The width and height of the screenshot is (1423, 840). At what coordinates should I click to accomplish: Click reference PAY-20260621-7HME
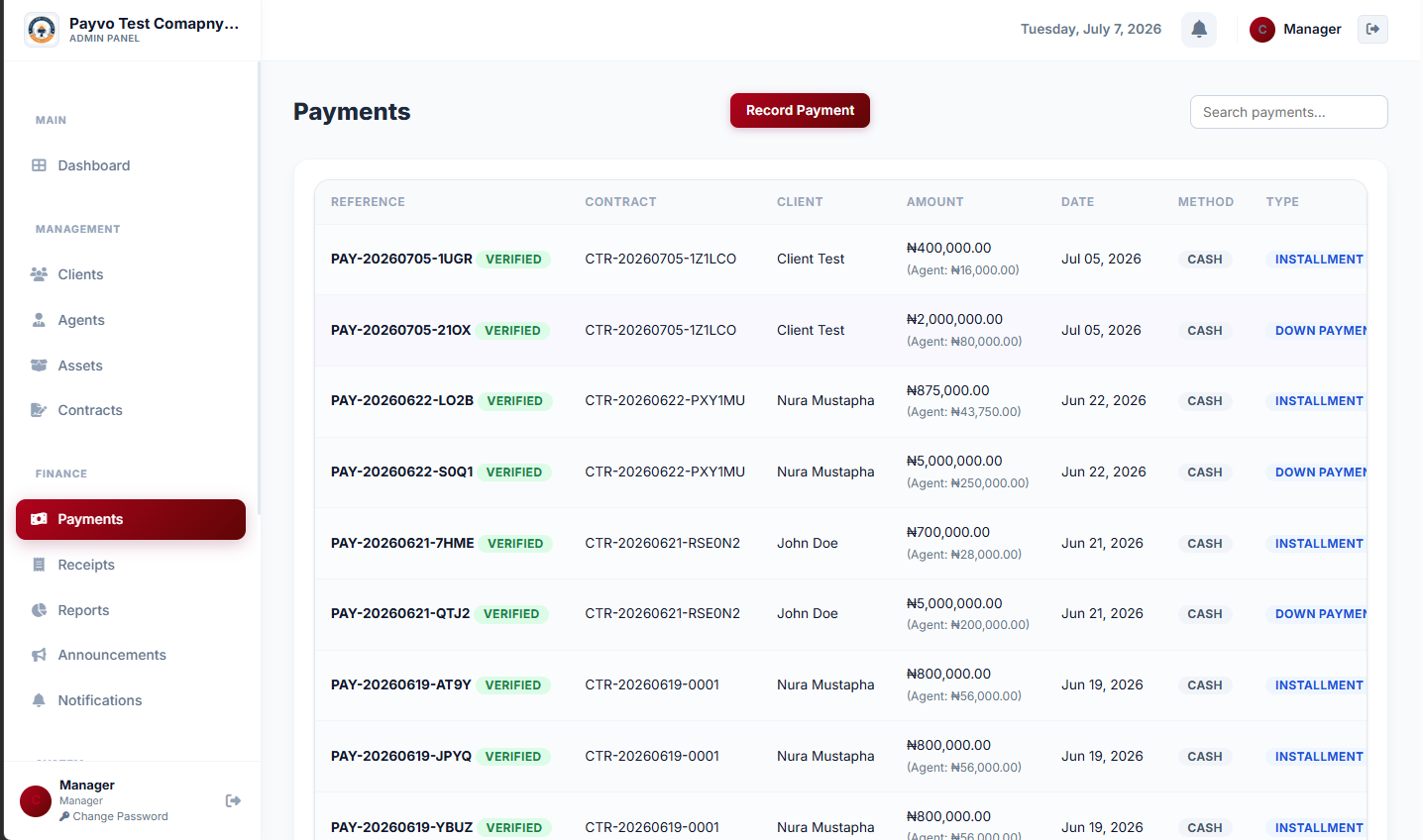point(402,543)
